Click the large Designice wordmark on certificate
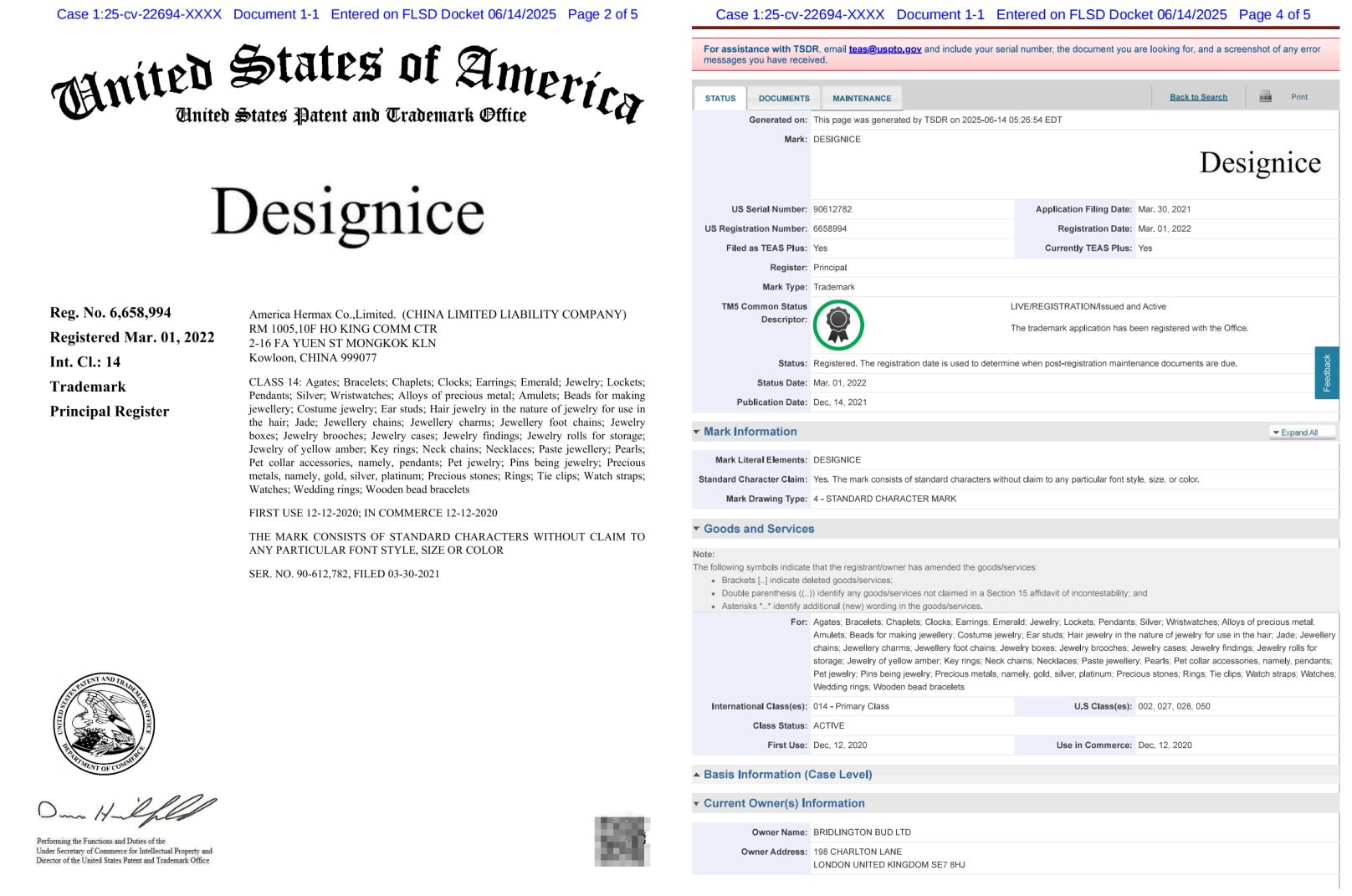Viewport: 1352px width, 896px height. coord(347,214)
